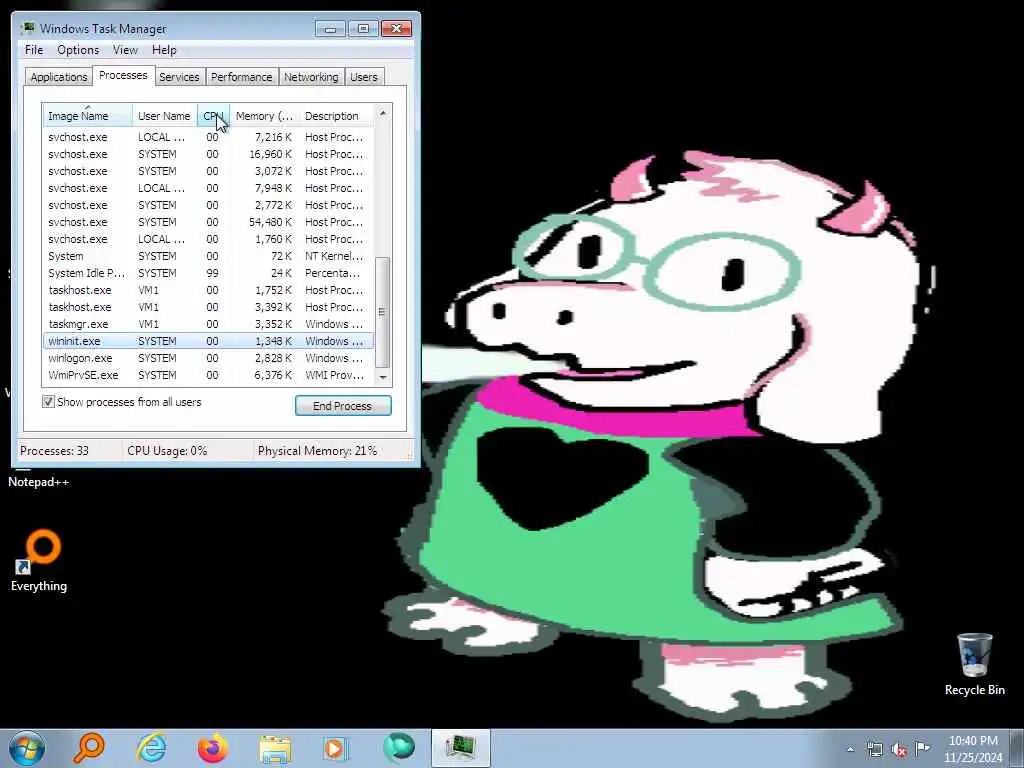1024x768 pixels.
Task: Open Internet Explorer from the taskbar
Action: click(x=151, y=748)
